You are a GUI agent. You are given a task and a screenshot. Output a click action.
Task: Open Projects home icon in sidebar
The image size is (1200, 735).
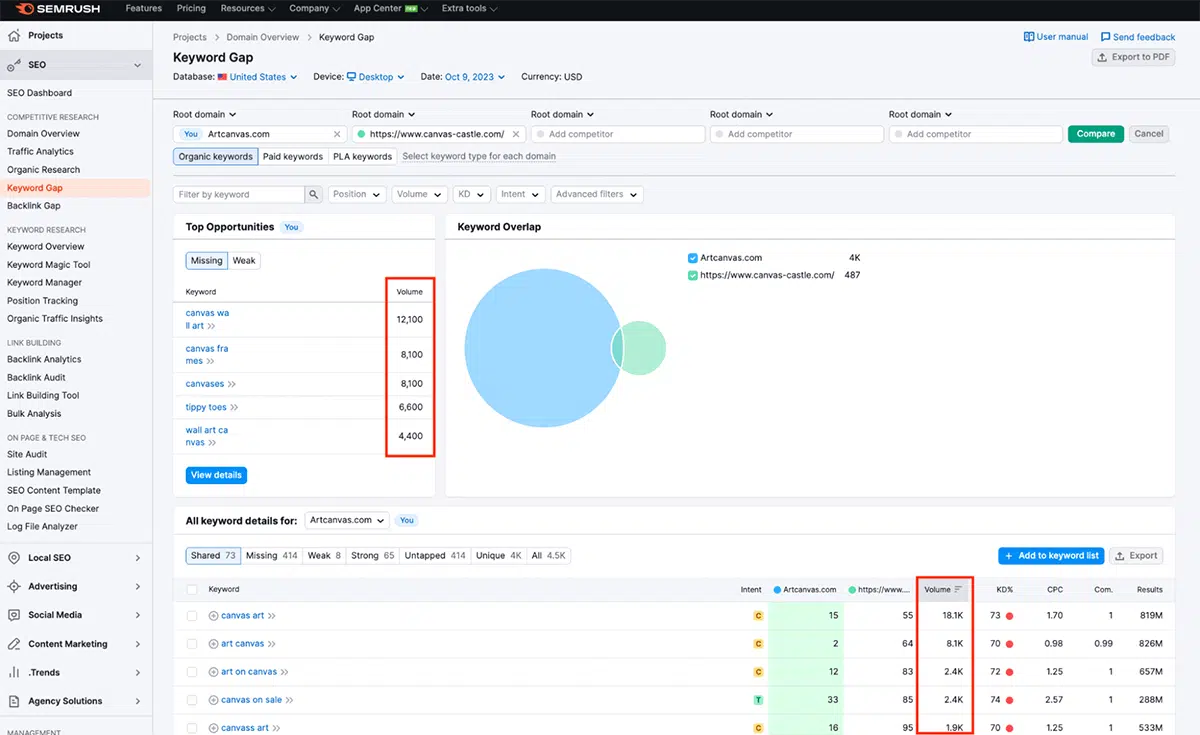pos(14,35)
